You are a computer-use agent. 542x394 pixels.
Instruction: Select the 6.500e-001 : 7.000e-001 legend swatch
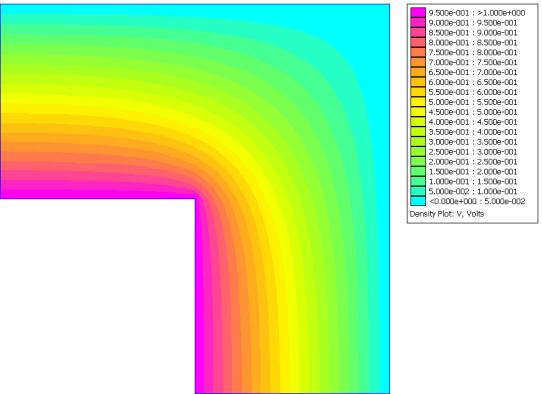click(418, 72)
